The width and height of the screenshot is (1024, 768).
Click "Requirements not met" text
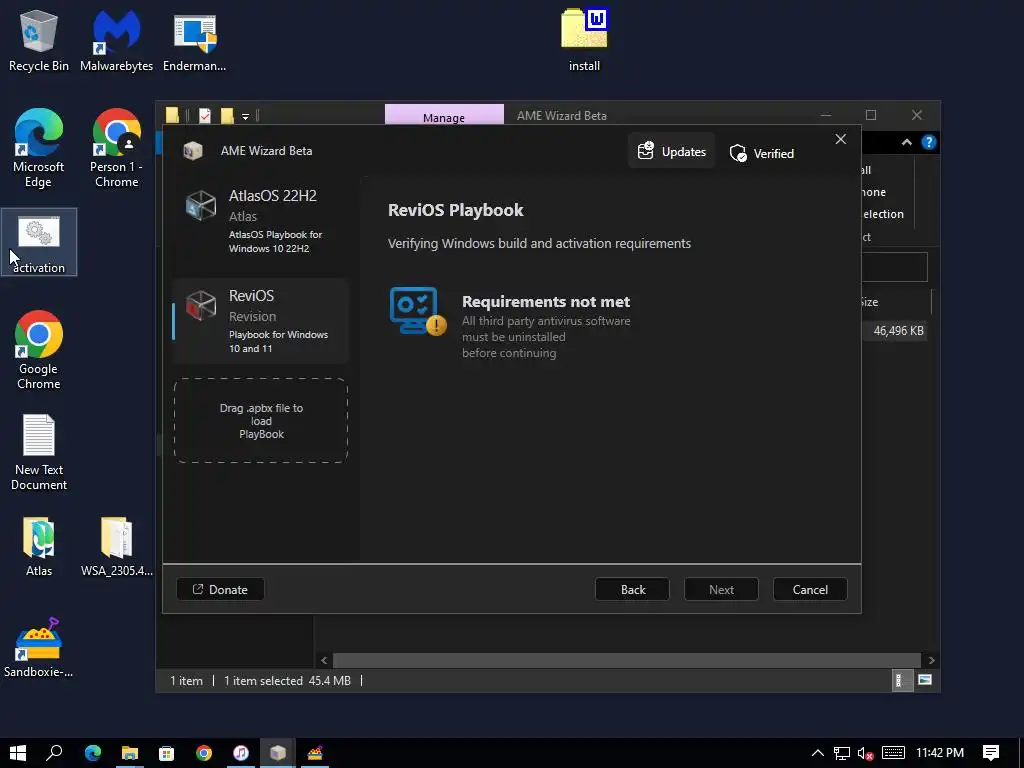click(x=546, y=302)
